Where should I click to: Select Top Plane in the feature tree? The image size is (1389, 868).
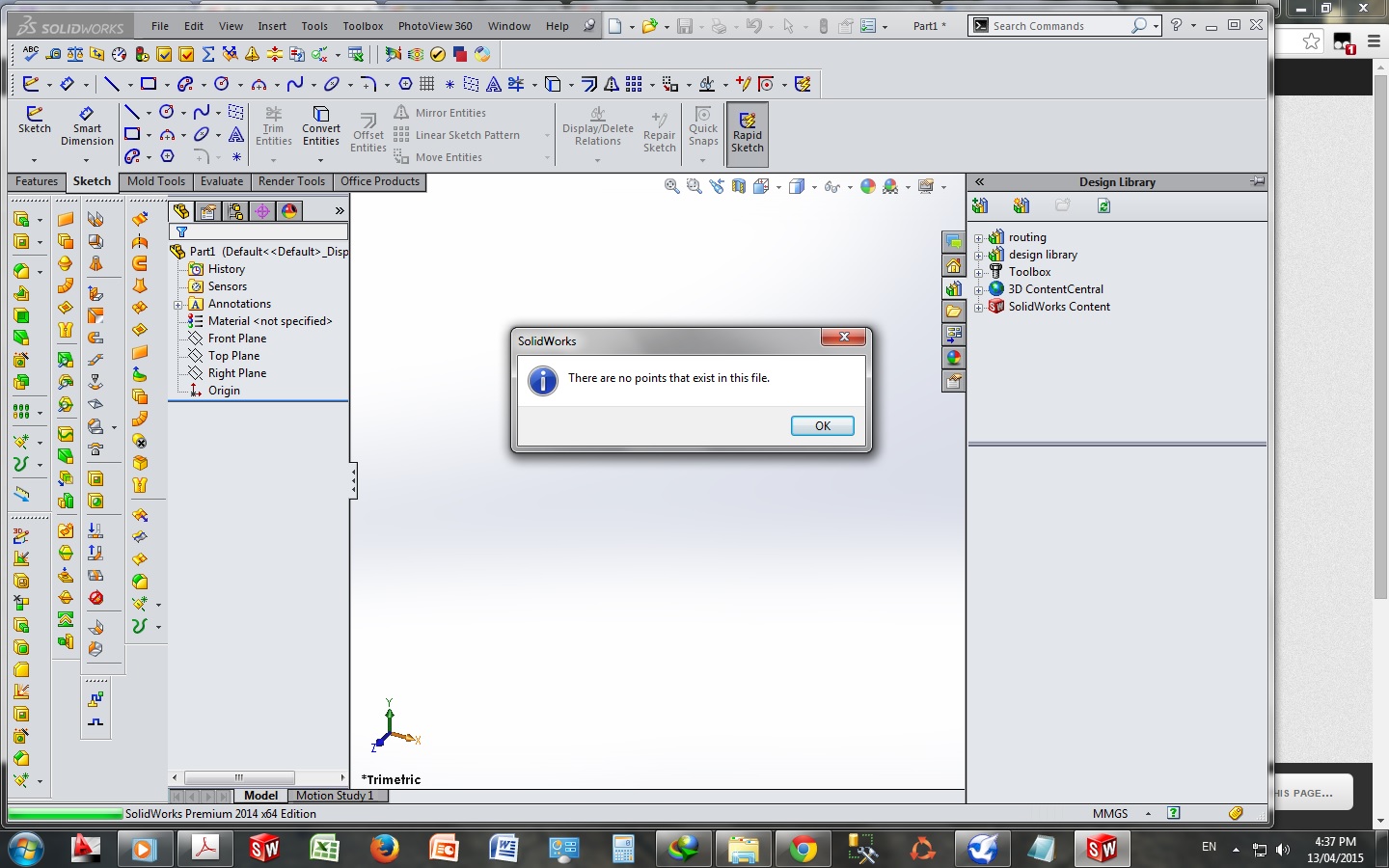coord(233,356)
